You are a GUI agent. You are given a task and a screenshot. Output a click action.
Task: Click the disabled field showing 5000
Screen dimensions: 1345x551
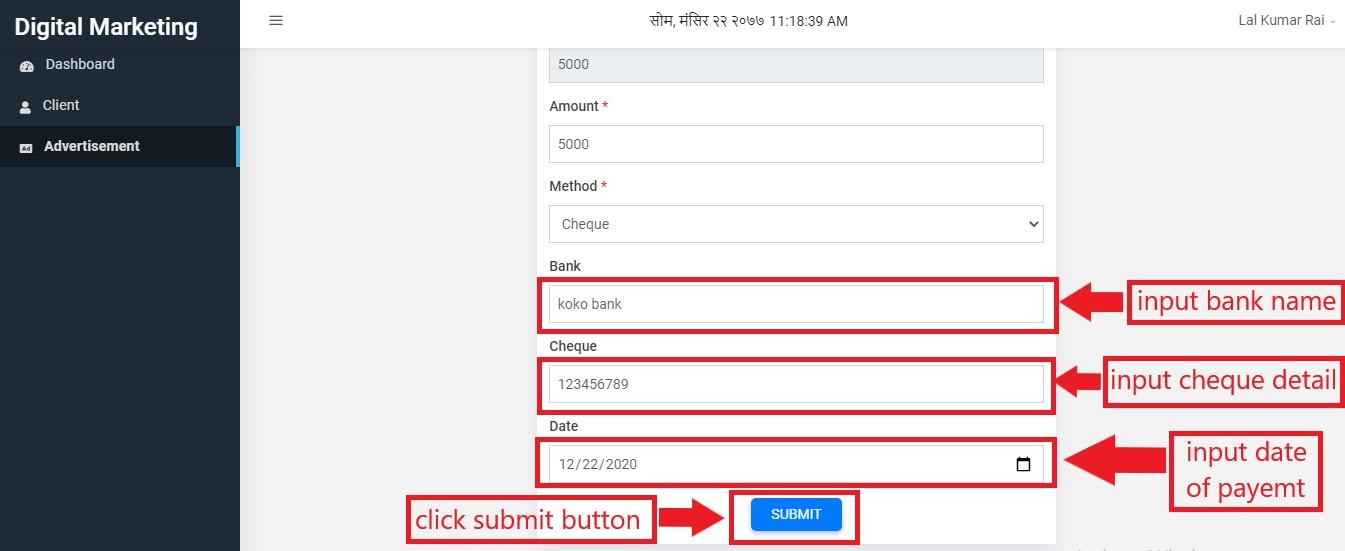796,64
